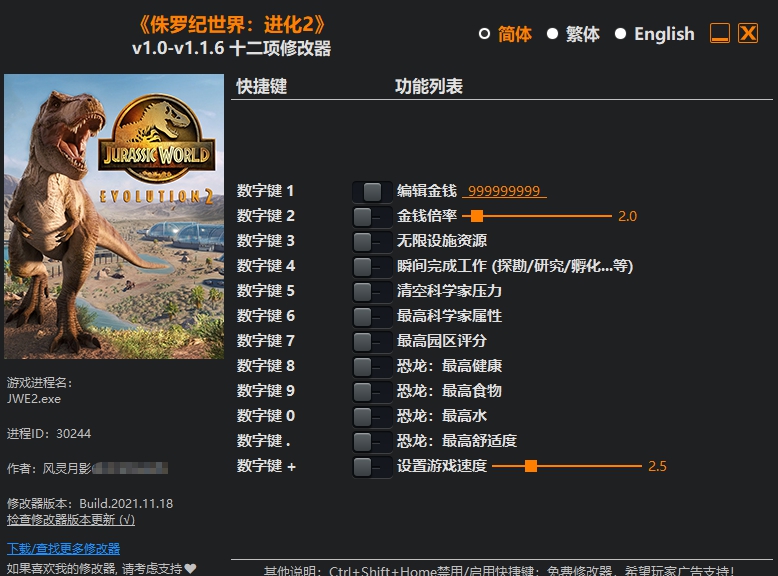This screenshot has width=778, height=576.
Task: Select English language radio button
Action: pyautogui.click(x=620, y=34)
